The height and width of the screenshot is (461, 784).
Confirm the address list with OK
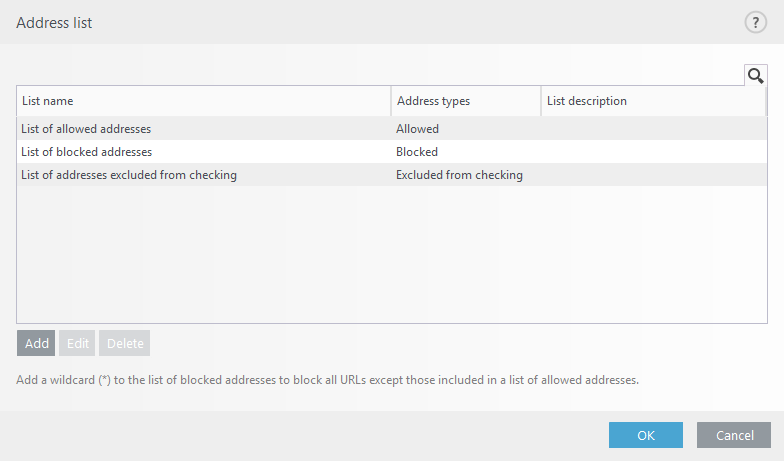pos(645,435)
